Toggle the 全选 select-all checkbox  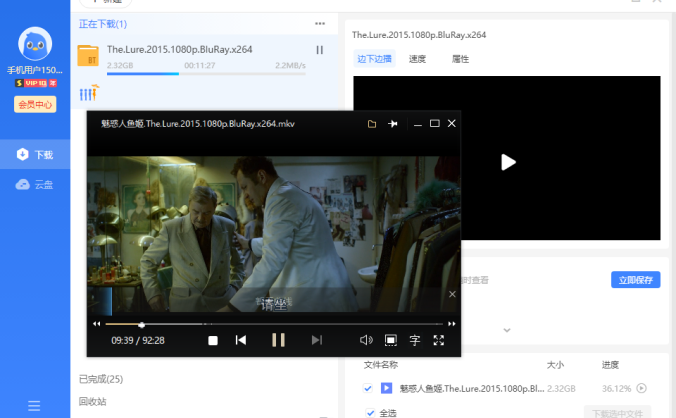(x=368, y=412)
